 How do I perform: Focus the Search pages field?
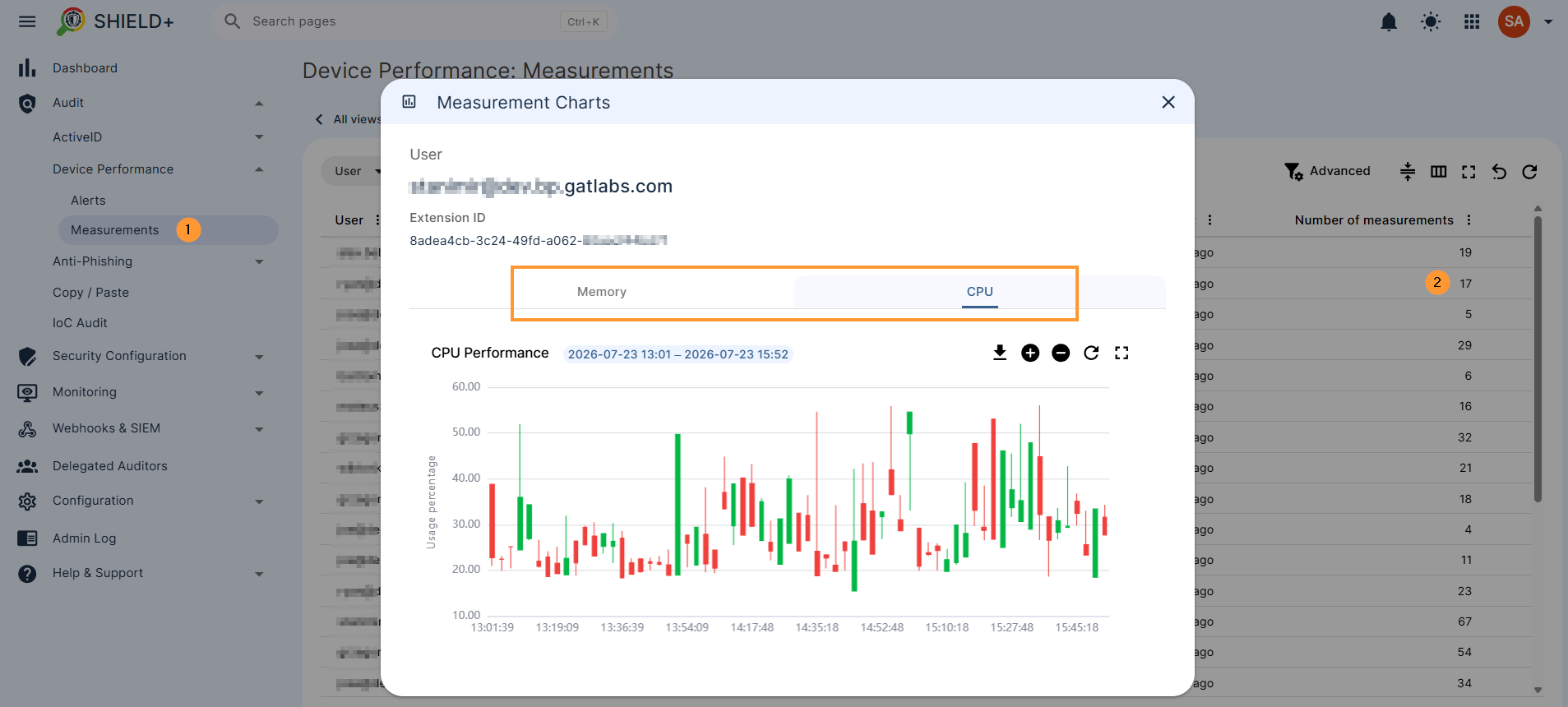[415, 21]
